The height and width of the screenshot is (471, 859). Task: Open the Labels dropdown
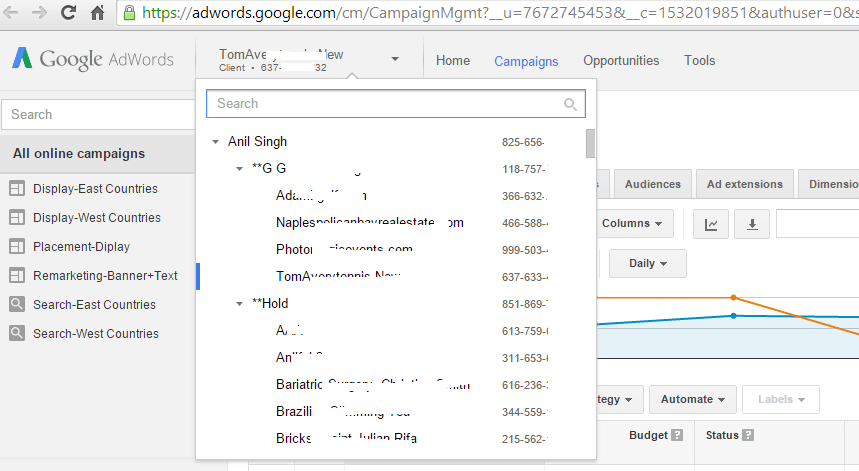pos(781,399)
